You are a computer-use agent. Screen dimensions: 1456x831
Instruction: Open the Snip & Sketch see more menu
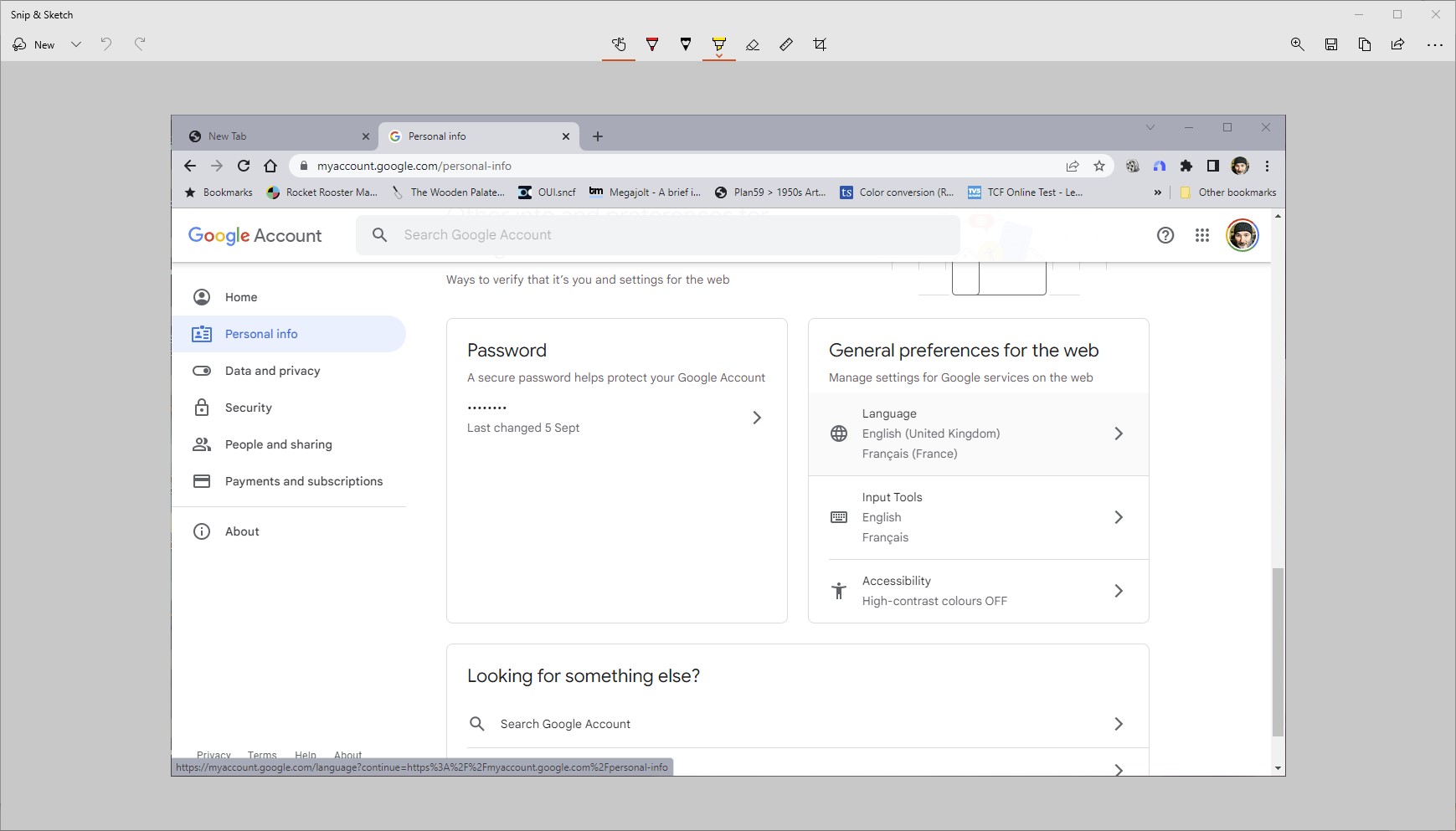[1435, 44]
